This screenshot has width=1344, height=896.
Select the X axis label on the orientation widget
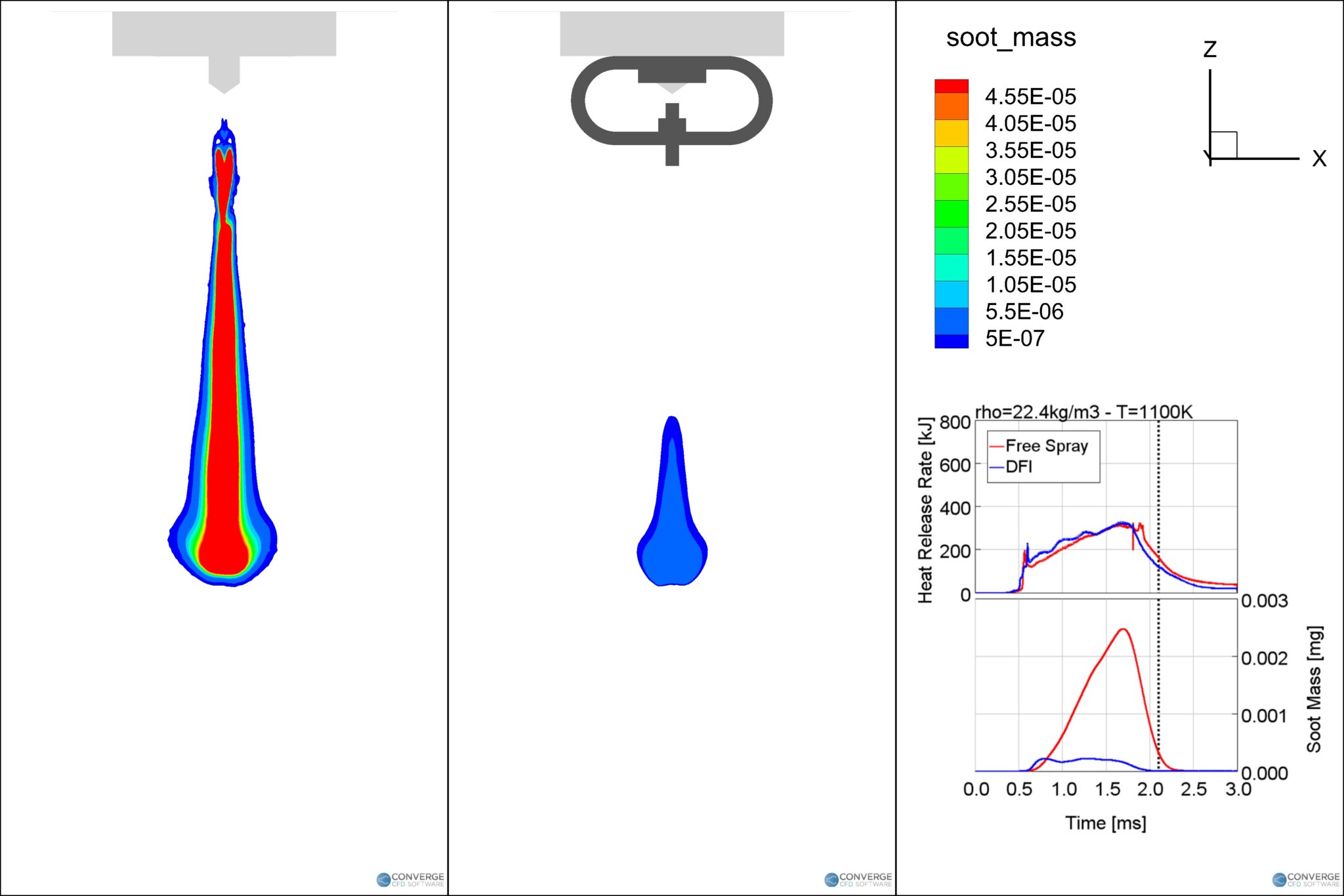click(x=1319, y=158)
